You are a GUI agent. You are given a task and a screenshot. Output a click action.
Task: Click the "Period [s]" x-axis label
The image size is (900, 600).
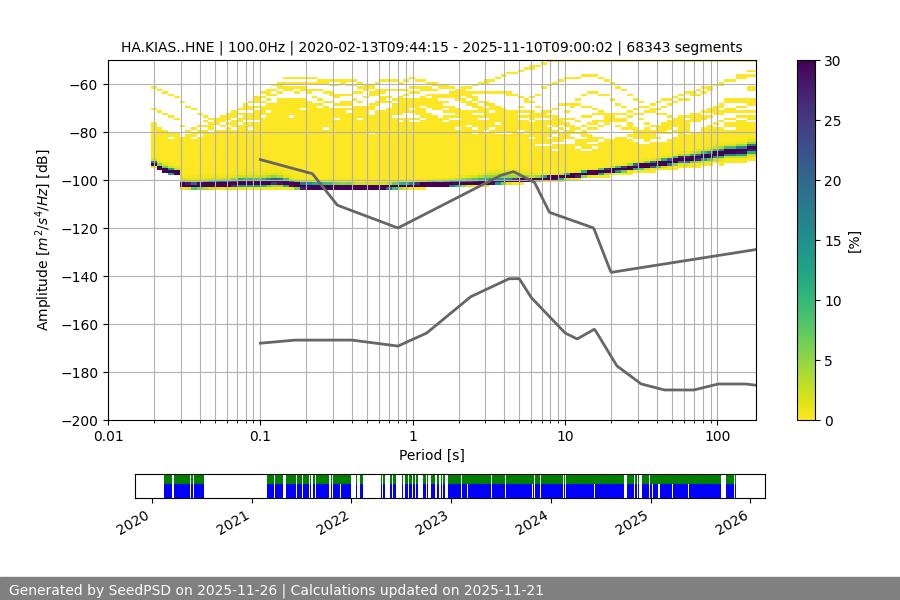pyautogui.click(x=431, y=455)
